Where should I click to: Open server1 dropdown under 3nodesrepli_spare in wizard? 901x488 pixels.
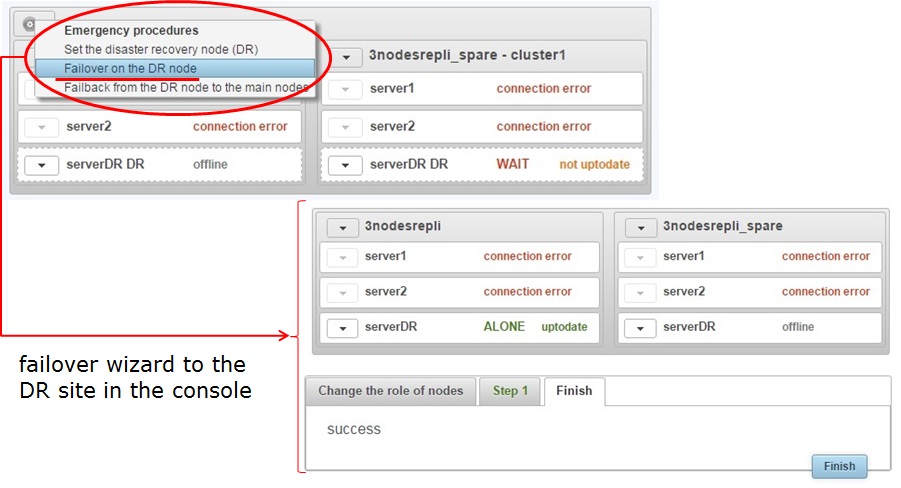(640, 258)
